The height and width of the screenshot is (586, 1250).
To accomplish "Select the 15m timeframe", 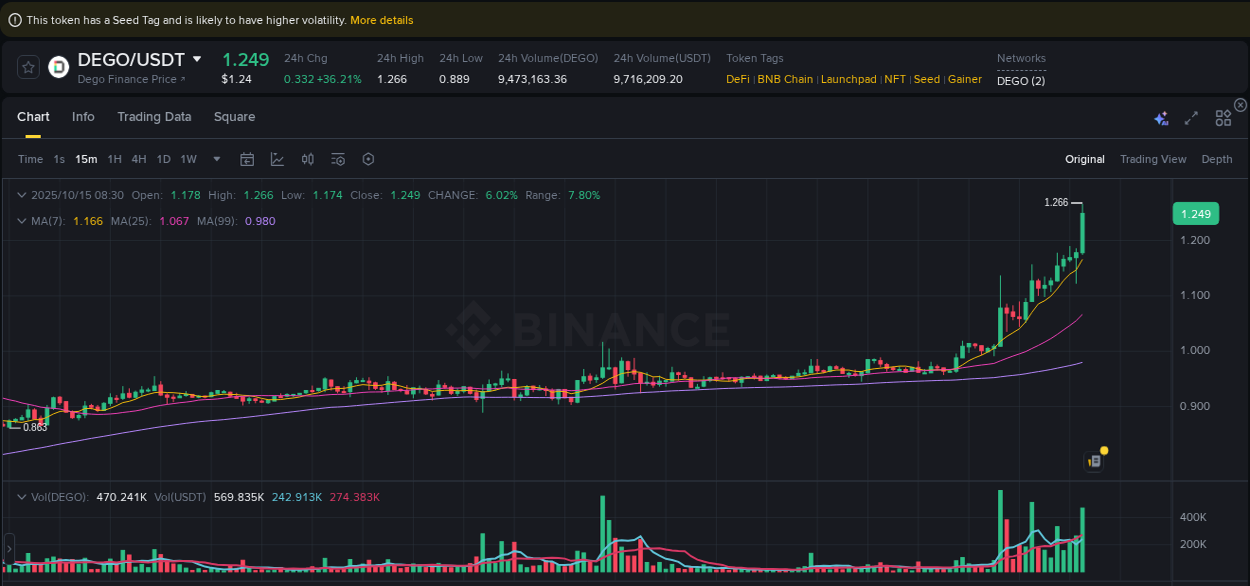I will coord(85,159).
